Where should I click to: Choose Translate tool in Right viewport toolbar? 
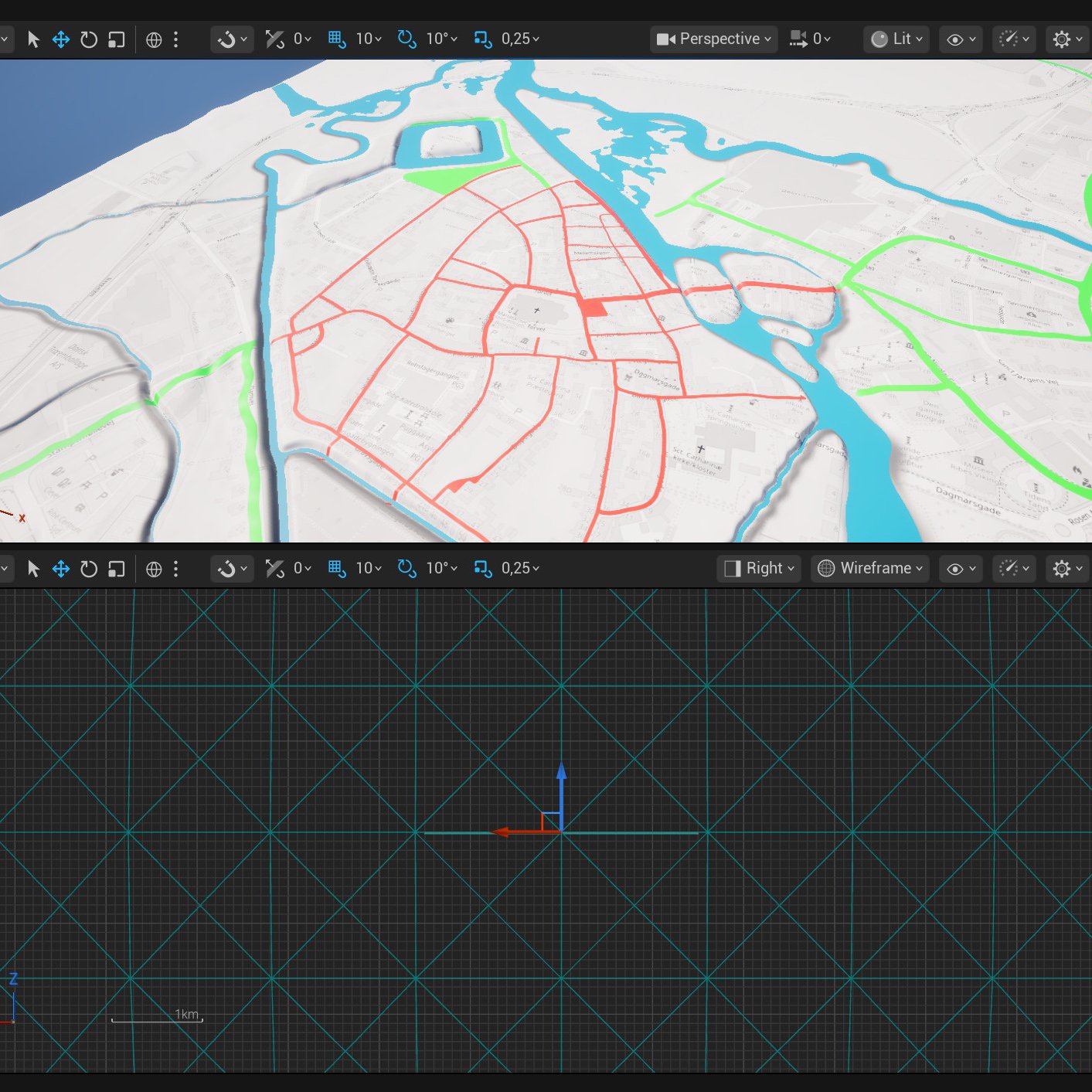coord(61,569)
